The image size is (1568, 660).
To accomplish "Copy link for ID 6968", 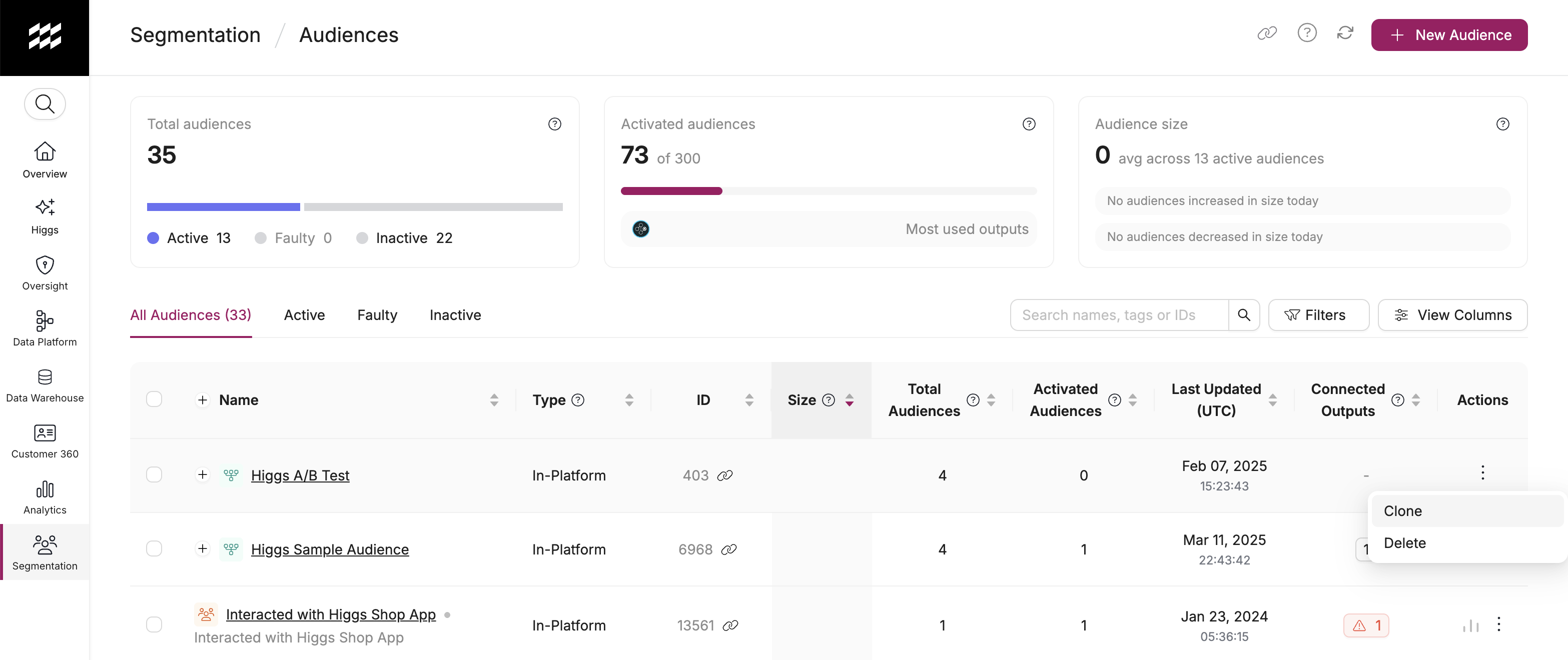I will [x=728, y=550].
